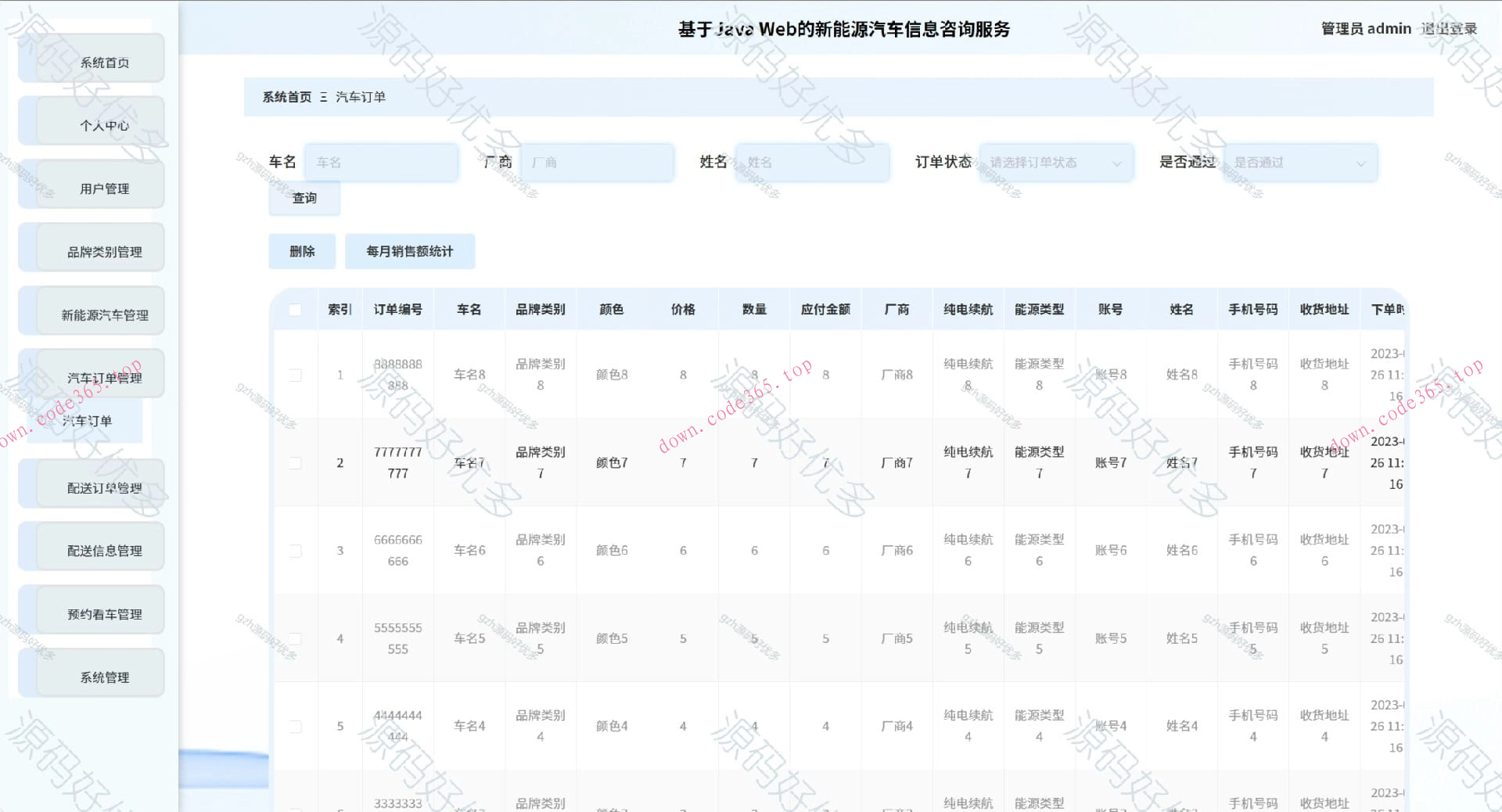Click the 删除 delete button
This screenshot has width=1502, height=812.
pyautogui.click(x=302, y=251)
